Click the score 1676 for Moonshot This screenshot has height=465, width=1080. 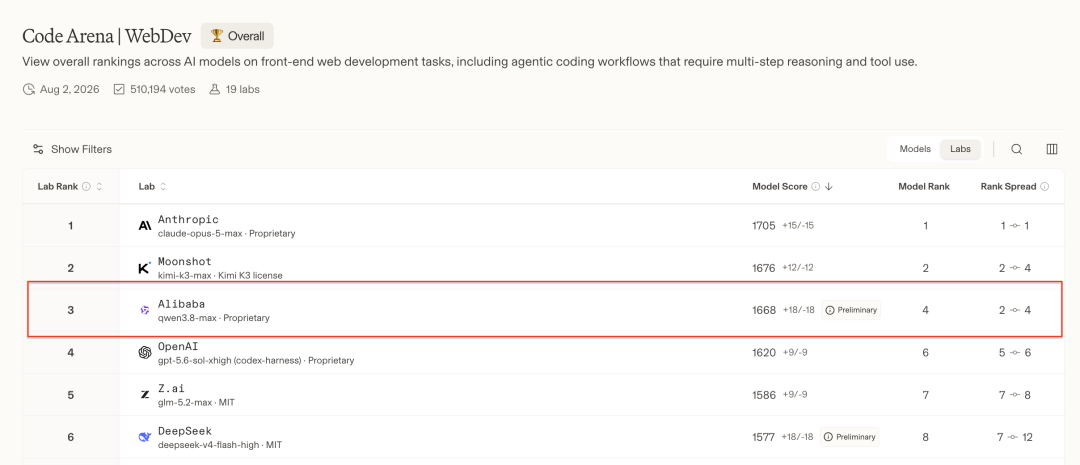tap(764, 268)
